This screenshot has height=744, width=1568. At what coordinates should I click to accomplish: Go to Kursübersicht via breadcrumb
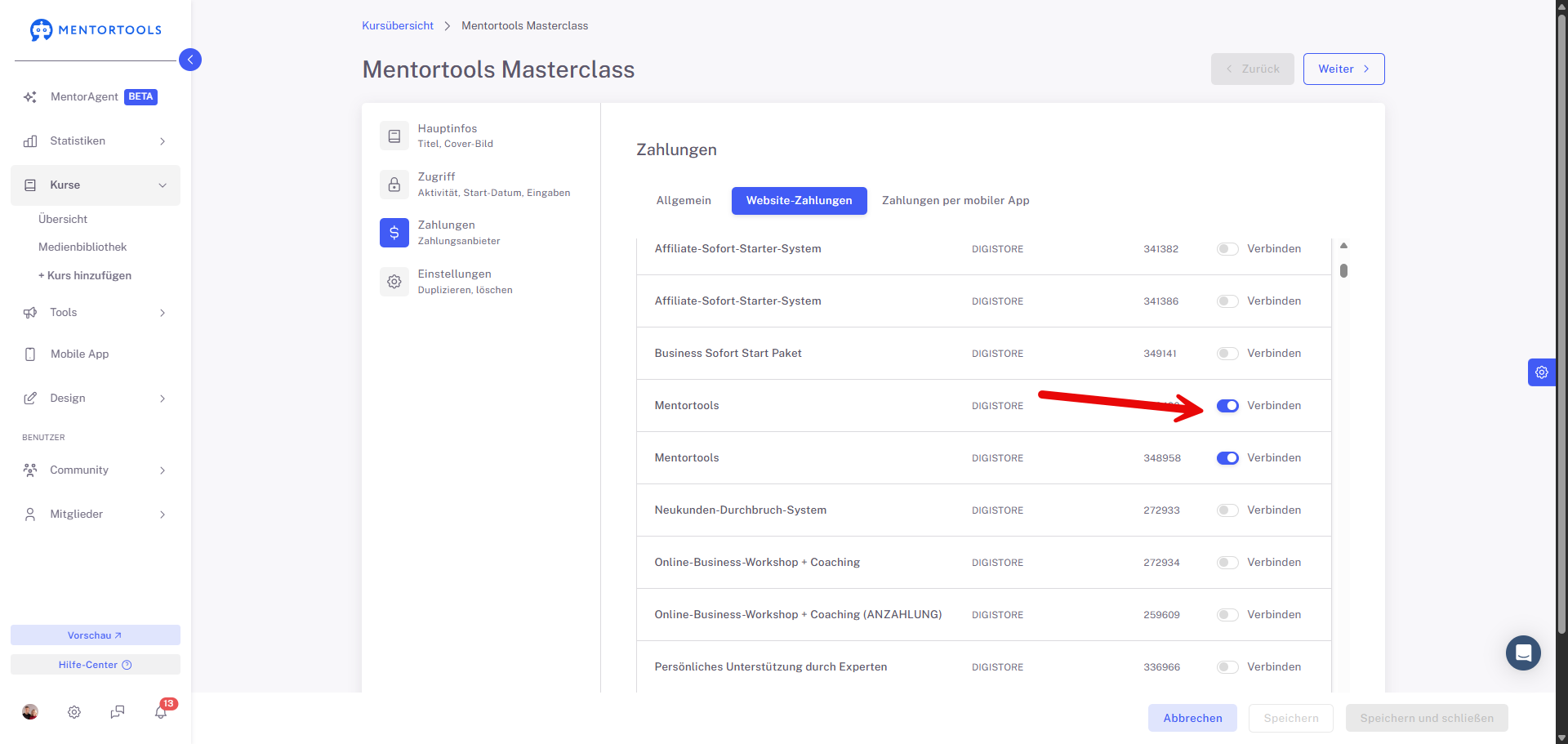tap(398, 26)
